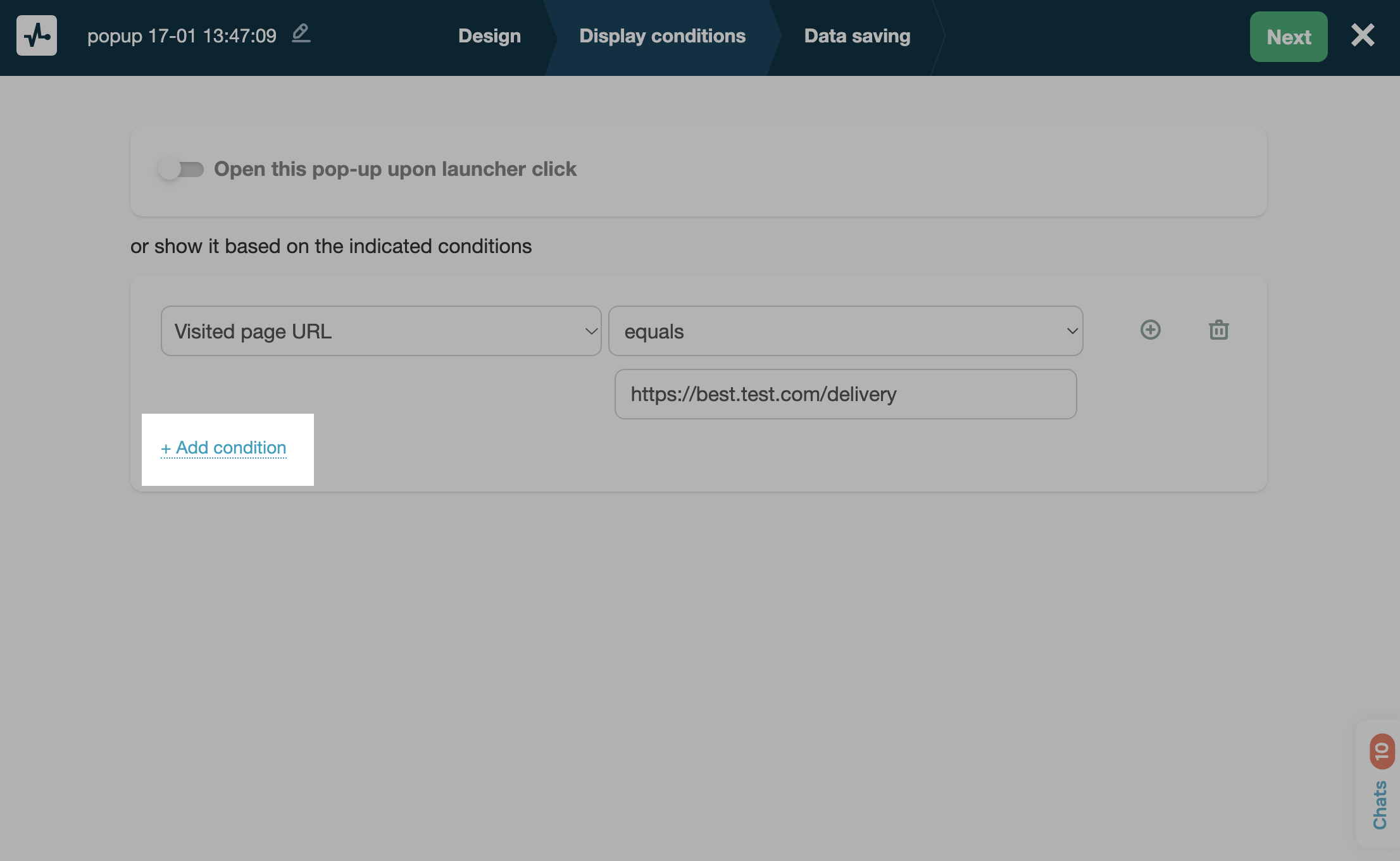Close the popup editor with X
Screen dimensions: 1400x861
click(1362, 35)
